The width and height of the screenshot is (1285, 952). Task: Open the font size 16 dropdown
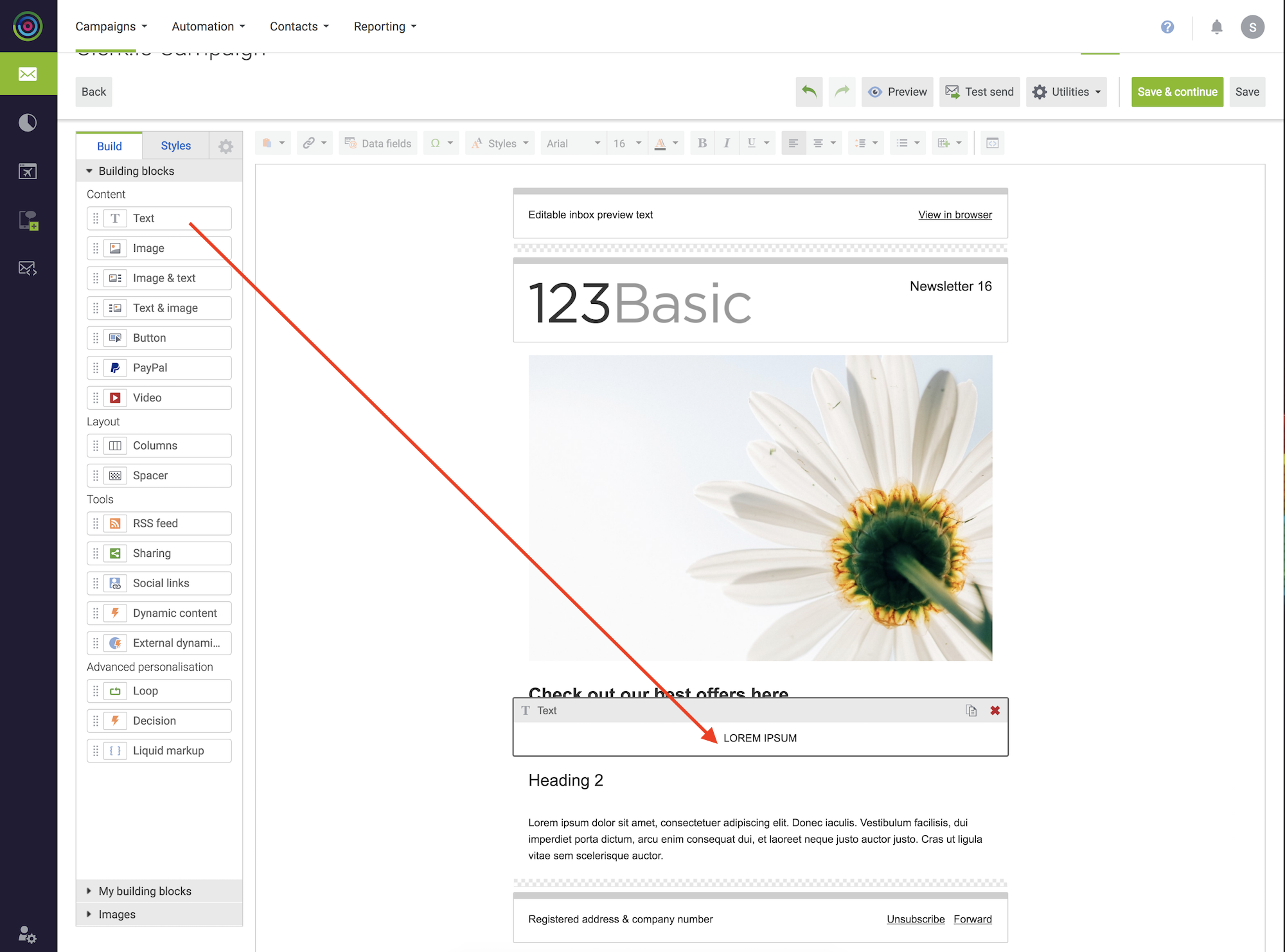[x=627, y=143]
